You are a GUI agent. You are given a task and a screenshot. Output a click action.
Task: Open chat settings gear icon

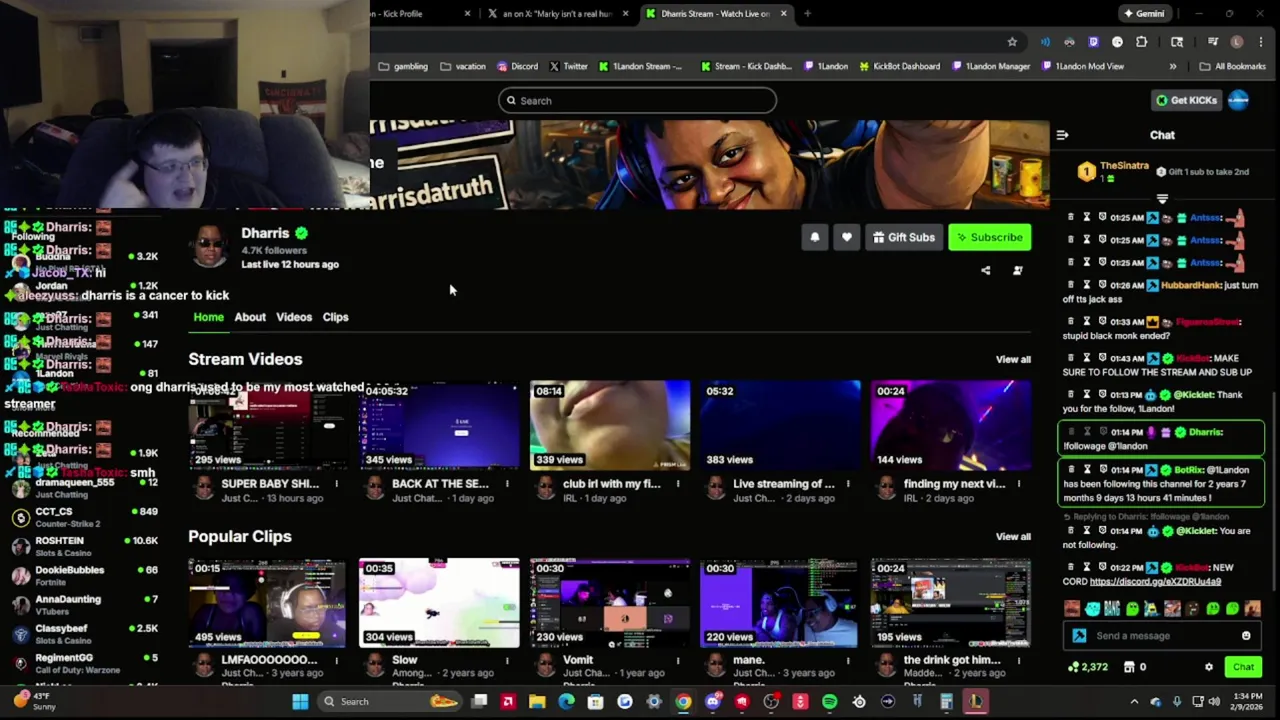(x=1209, y=667)
